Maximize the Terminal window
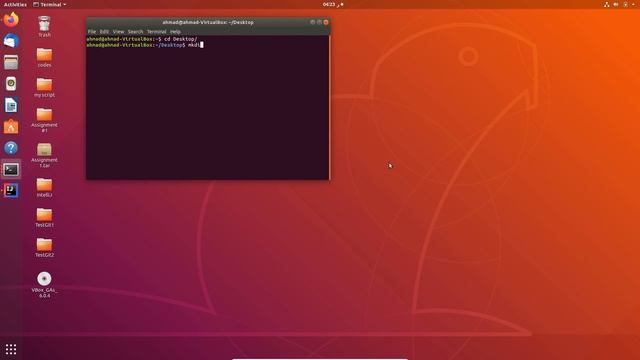 point(319,22)
